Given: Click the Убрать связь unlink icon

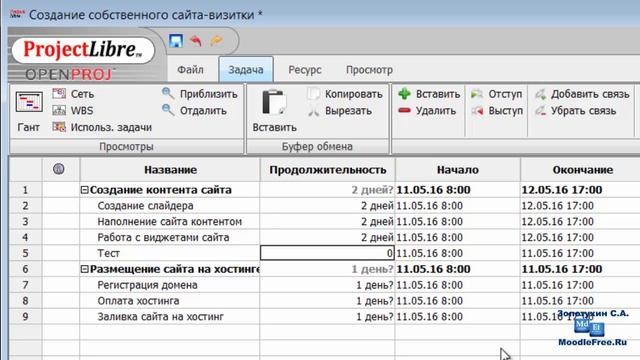Looking at the screenshot, I should [x=540, y=111].
